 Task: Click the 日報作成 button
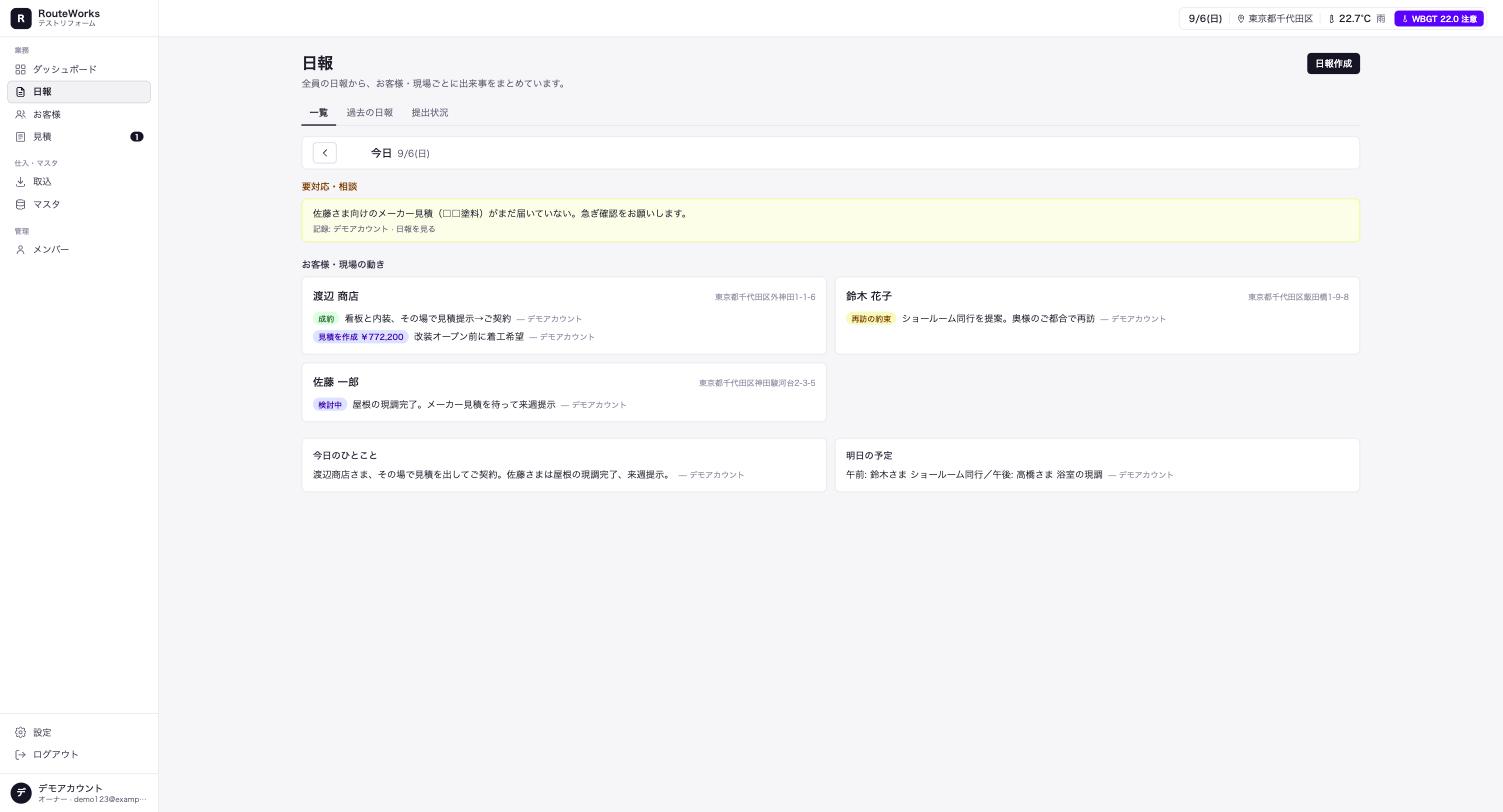tap(1333, 64)
